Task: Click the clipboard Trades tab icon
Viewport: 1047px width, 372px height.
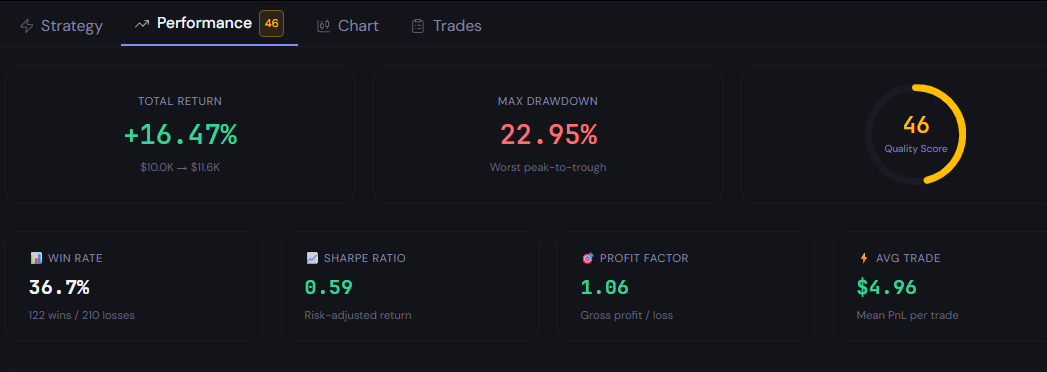Action: (x=418, y=26)
